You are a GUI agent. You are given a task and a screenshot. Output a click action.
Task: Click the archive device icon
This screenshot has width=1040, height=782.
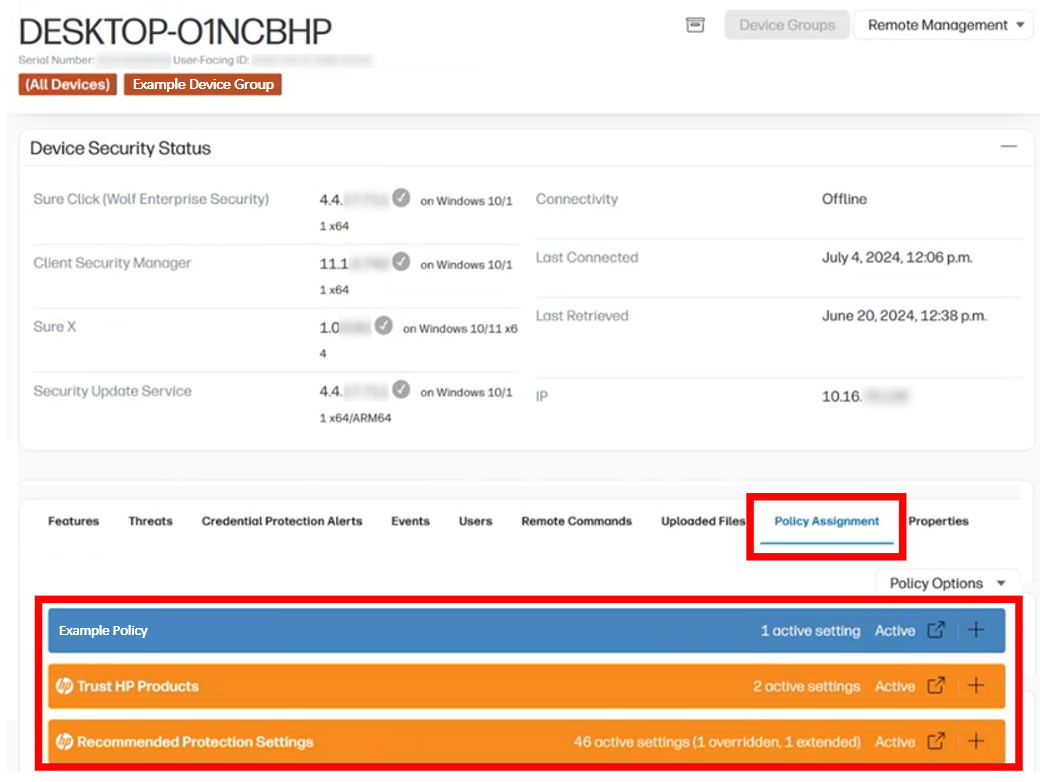point(695,25)
